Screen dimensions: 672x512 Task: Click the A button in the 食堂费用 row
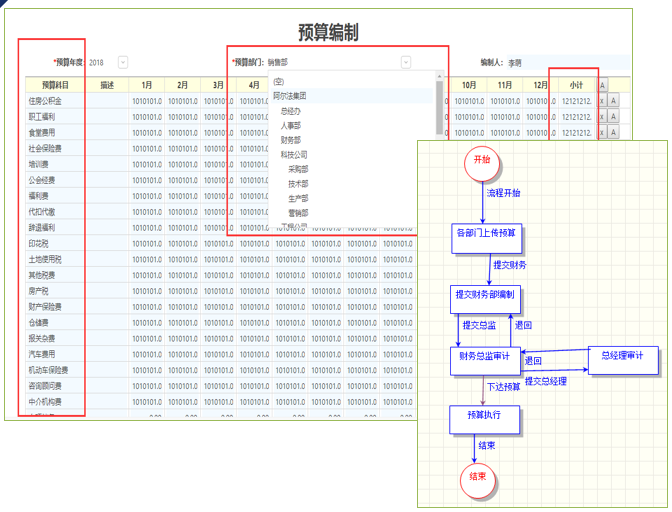click(x=613, y=132)
